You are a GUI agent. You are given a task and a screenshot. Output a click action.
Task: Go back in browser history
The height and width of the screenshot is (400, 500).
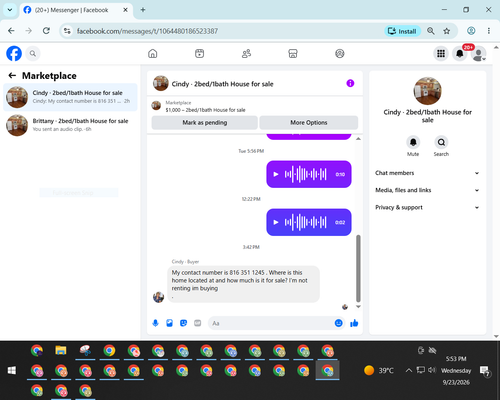click(x=11, y=31)
